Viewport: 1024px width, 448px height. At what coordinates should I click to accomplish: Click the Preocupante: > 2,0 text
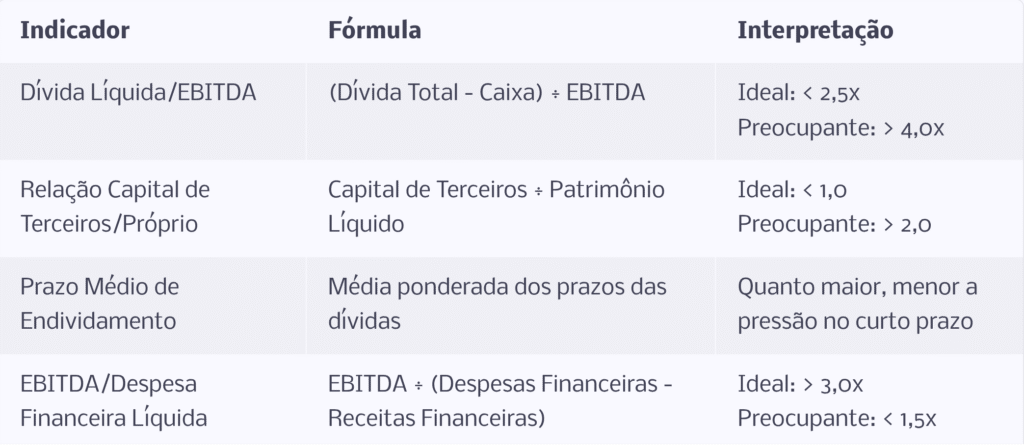pyautogui.click(x=835, y=225)
